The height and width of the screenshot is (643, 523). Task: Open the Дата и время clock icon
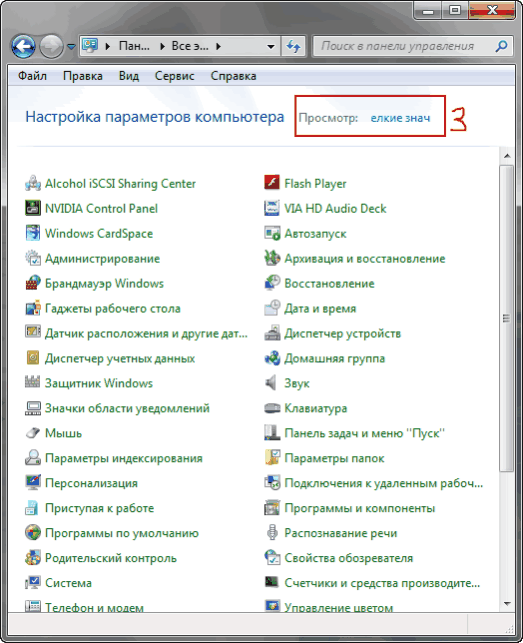(272, 308)
